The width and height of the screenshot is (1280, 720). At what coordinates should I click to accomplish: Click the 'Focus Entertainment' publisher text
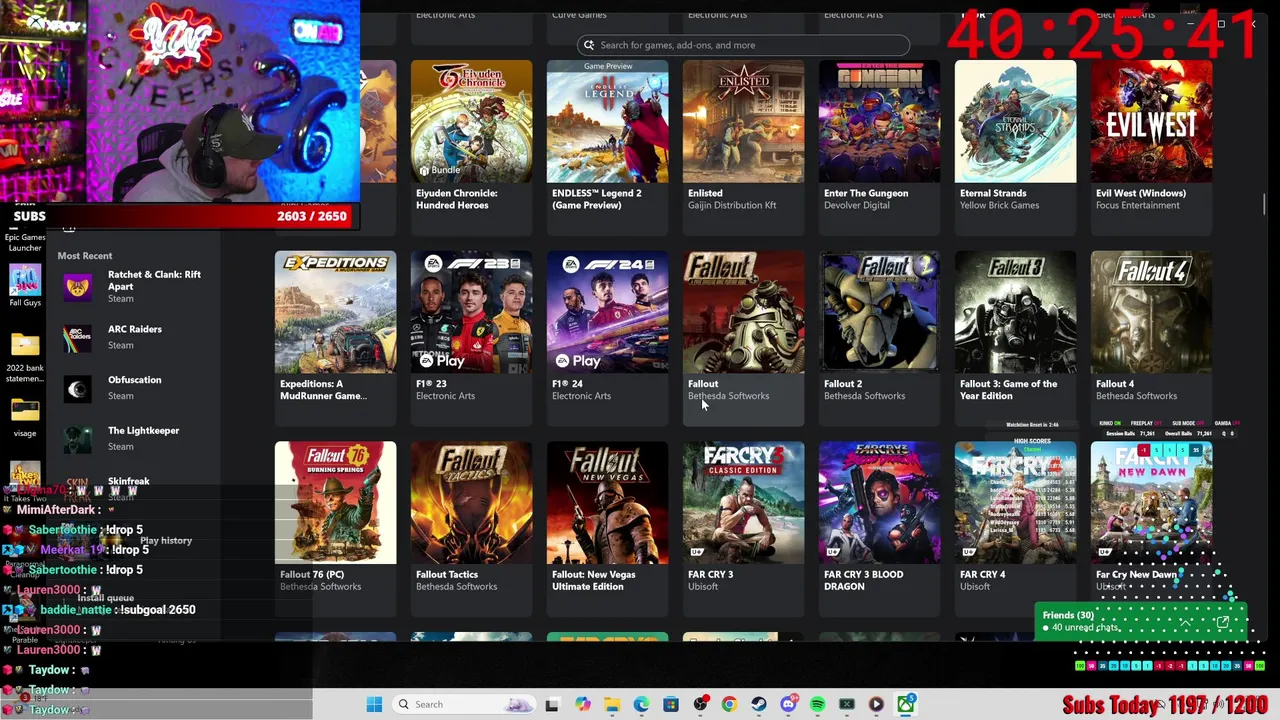(1138, 205)
